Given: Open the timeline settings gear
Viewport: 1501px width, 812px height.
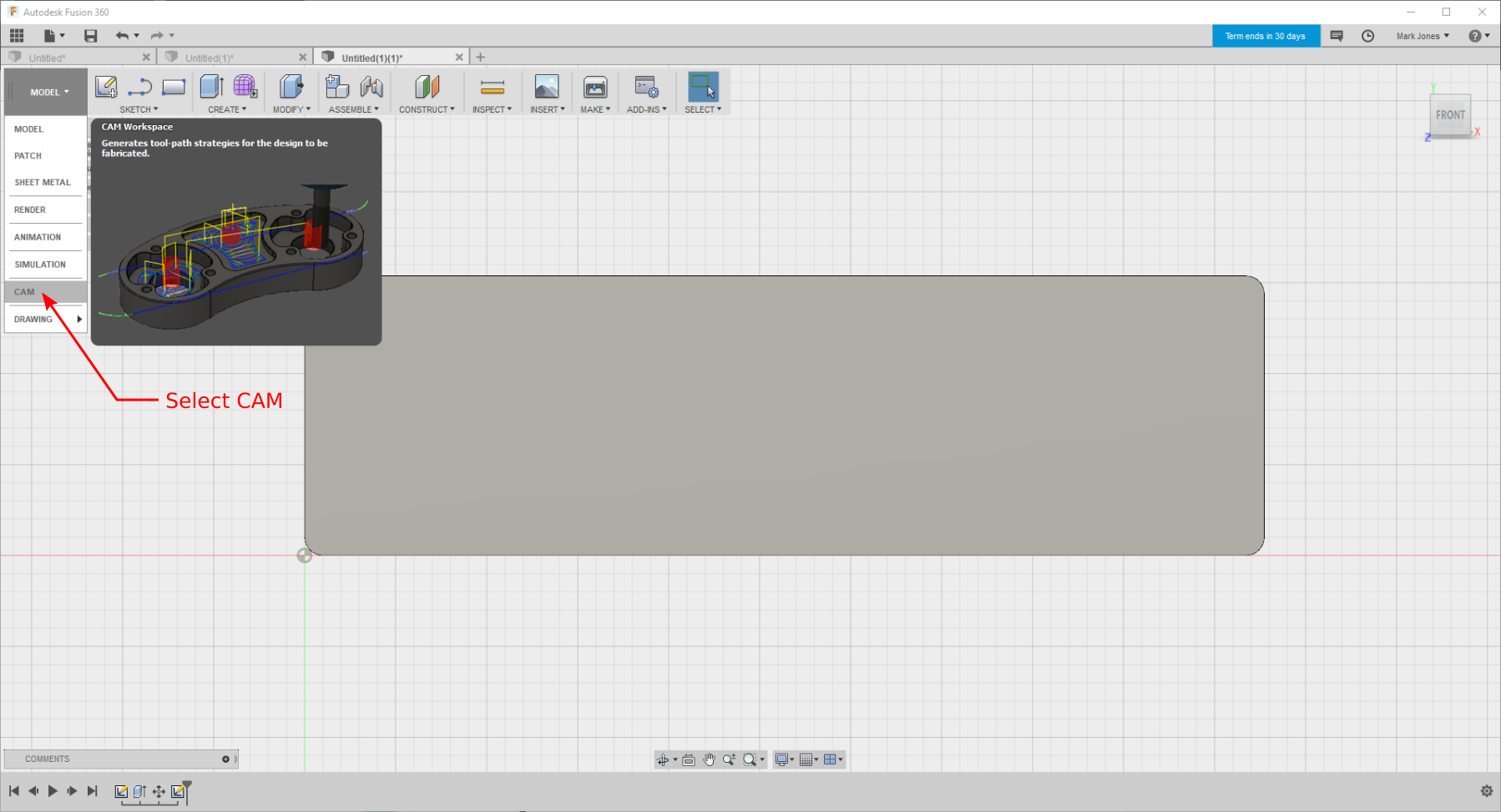Looking at the screenshot, I should [x=1486, y=791].
